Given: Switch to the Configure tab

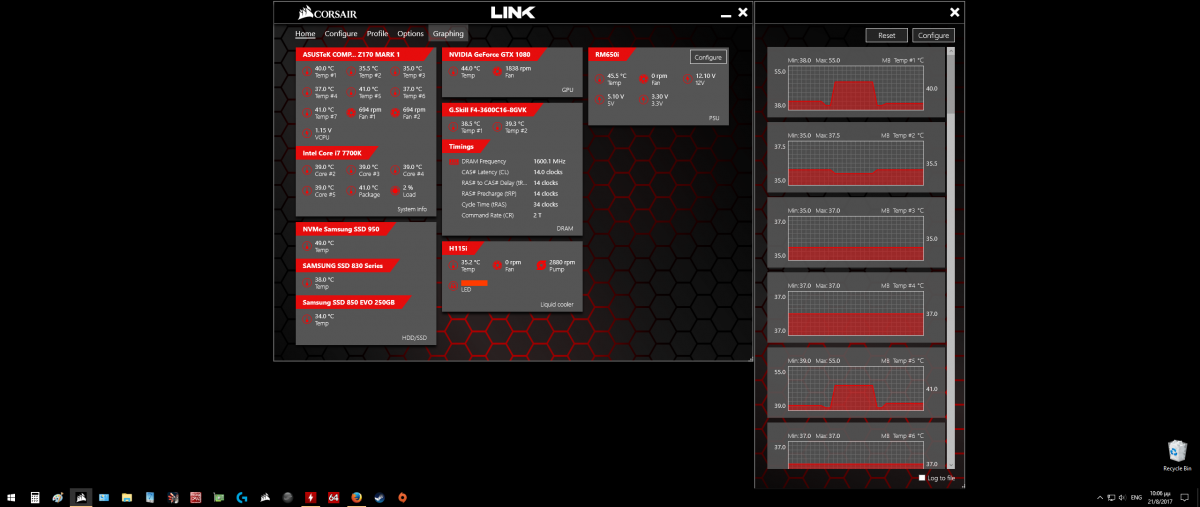Looking at the screenshot, I should point(341,34).
